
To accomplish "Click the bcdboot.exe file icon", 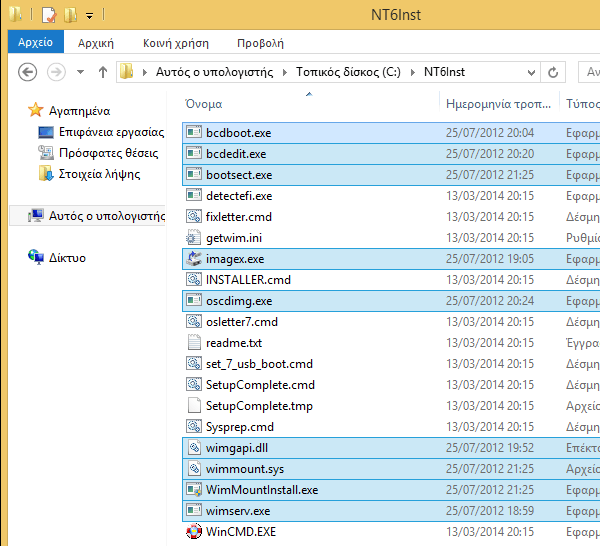I will tap(194, 132).
